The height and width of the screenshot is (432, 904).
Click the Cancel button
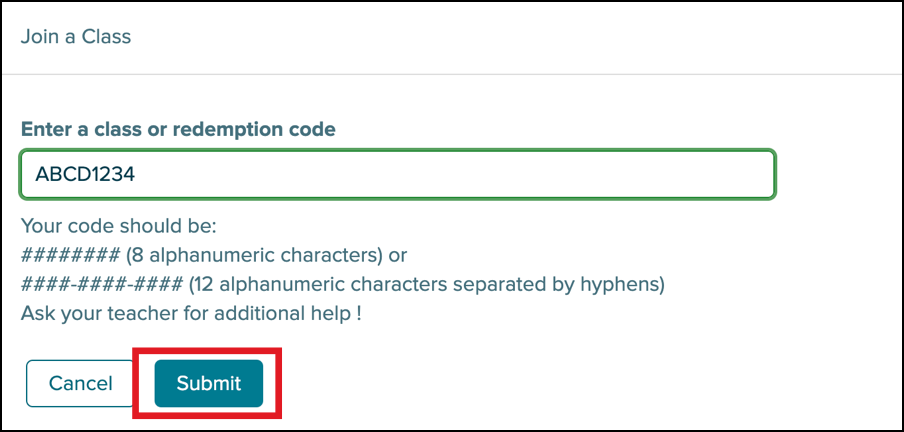(x=81, y=383)
